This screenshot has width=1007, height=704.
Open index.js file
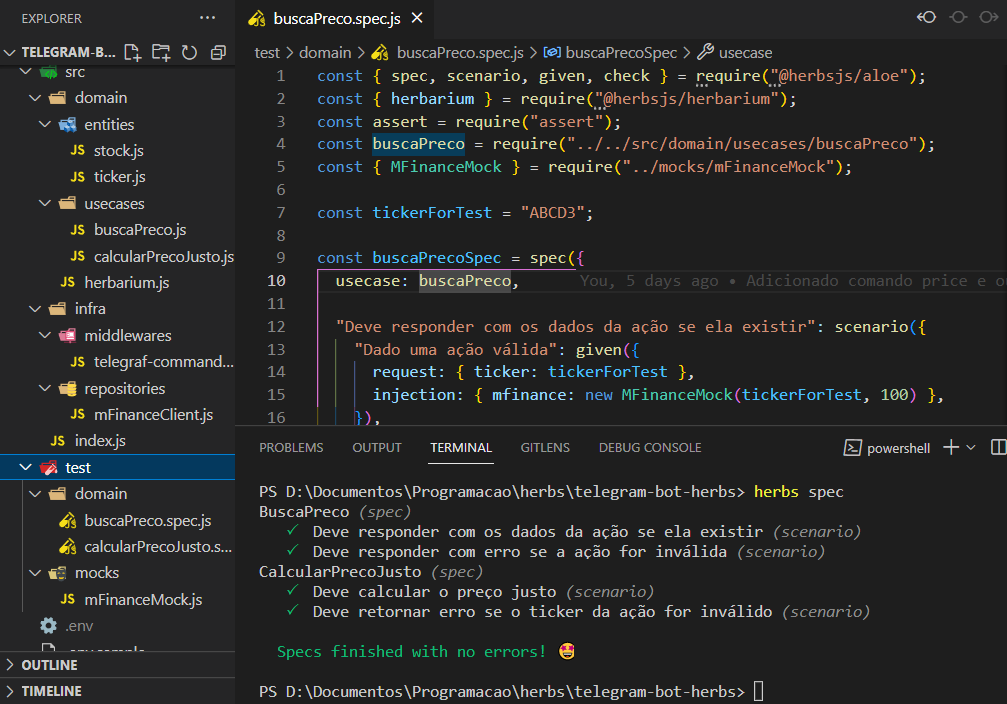coord(100,441)
